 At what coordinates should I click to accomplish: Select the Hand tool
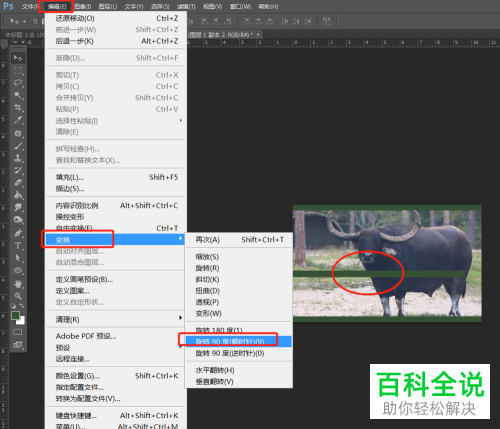(x=18, y=284)
